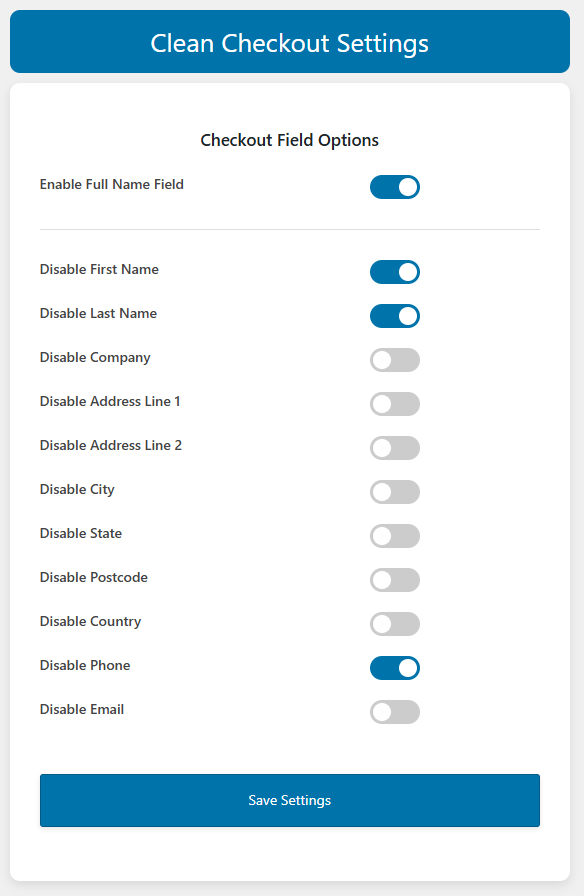This screenshot has height=896, width=584.
Task: Click the Clean Checkout Settings header
Action: 292,43
